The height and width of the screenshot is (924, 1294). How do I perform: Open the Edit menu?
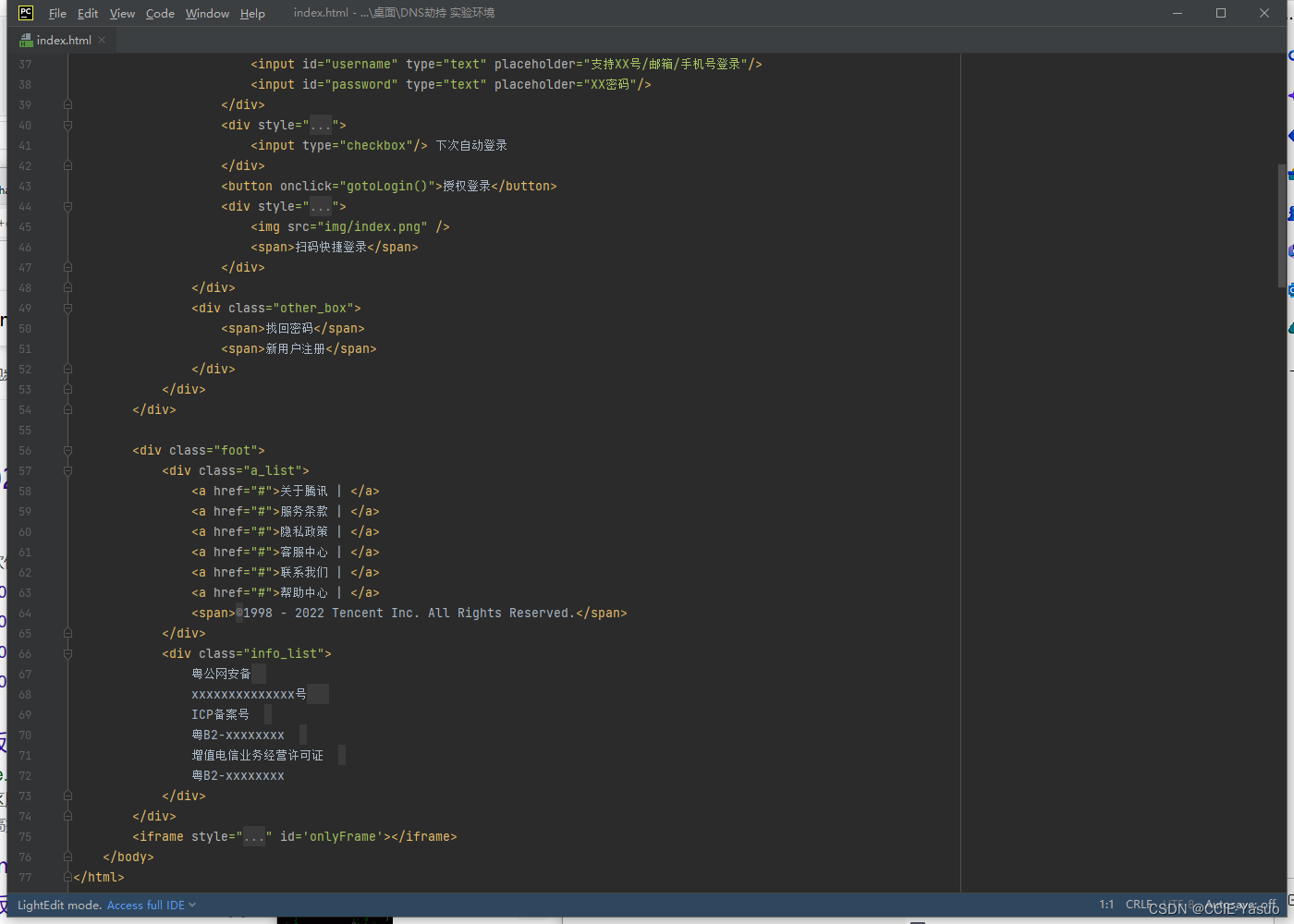(x=88, y=13)
